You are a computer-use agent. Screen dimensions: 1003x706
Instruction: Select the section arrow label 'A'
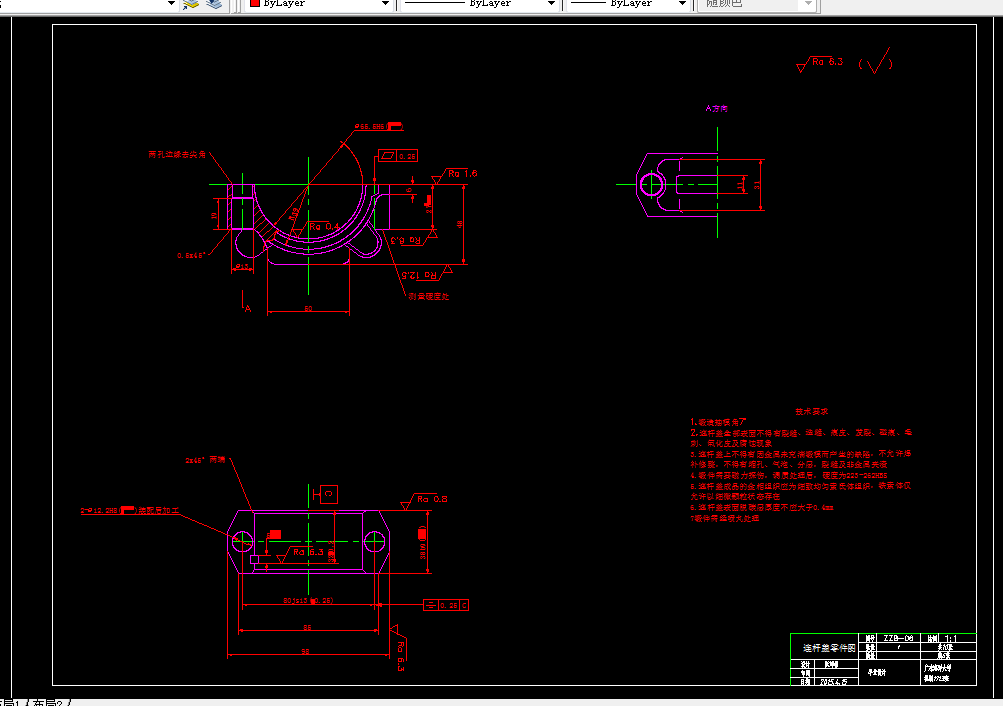pos(248,309)
